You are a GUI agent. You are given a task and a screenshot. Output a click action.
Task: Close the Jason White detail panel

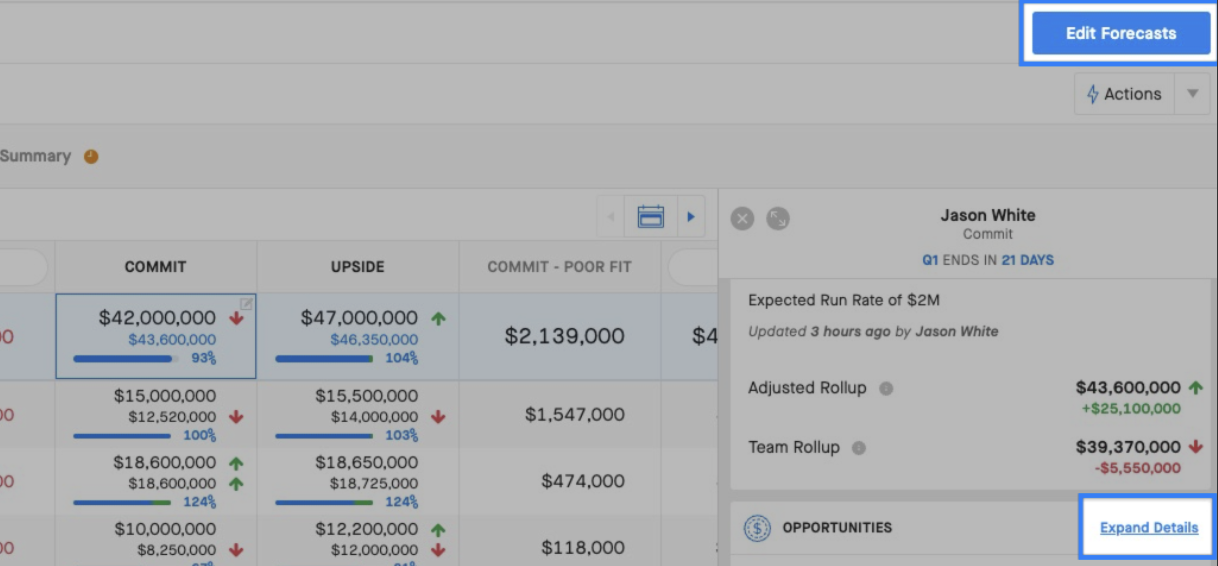point(742,218)
